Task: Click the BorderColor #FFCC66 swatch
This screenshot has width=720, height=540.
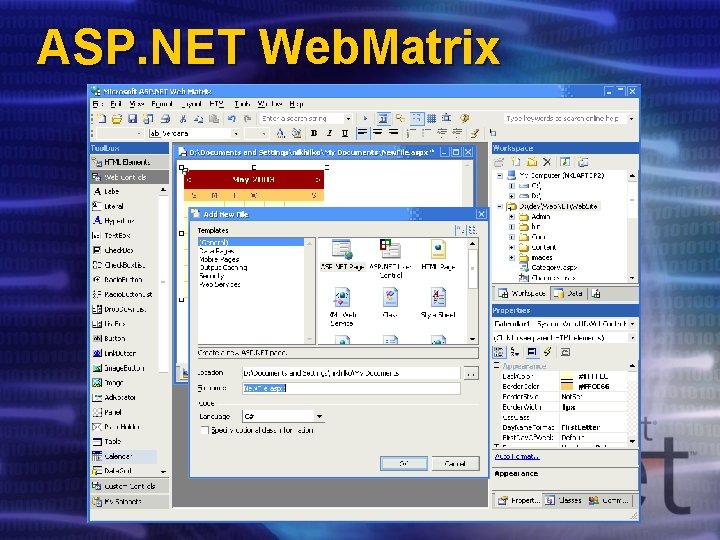Action: point(567,387)
